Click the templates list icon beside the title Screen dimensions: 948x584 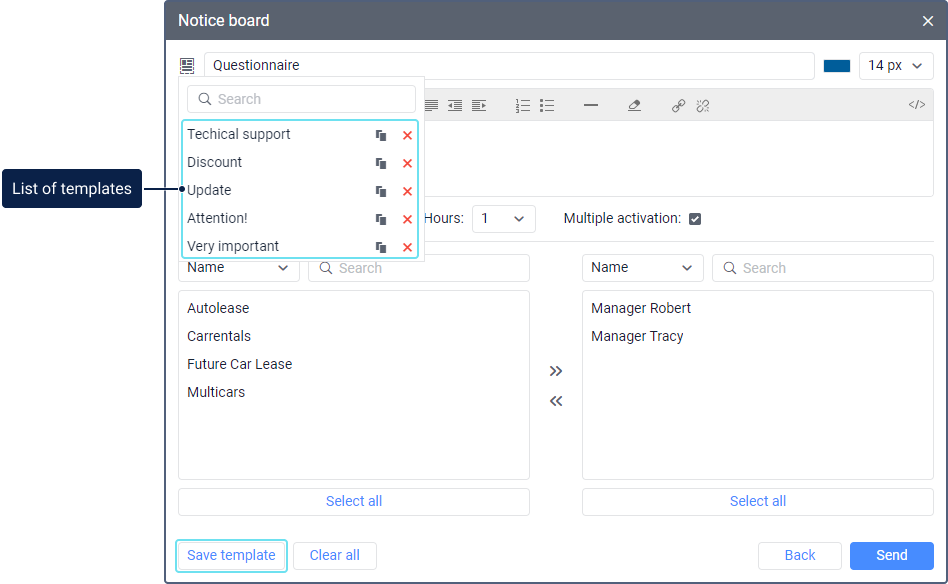(x=187, y=66)
